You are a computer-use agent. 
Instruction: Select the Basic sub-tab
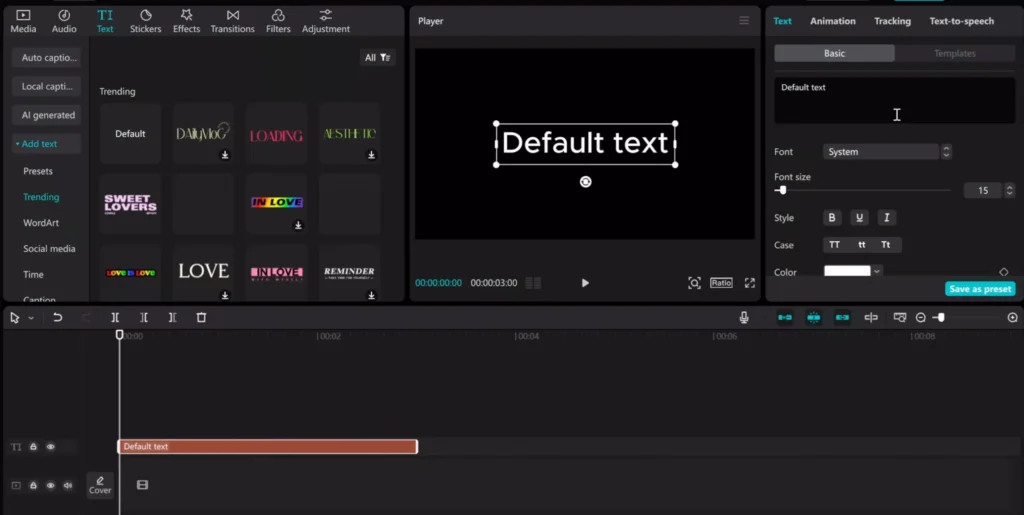point(834,54)
